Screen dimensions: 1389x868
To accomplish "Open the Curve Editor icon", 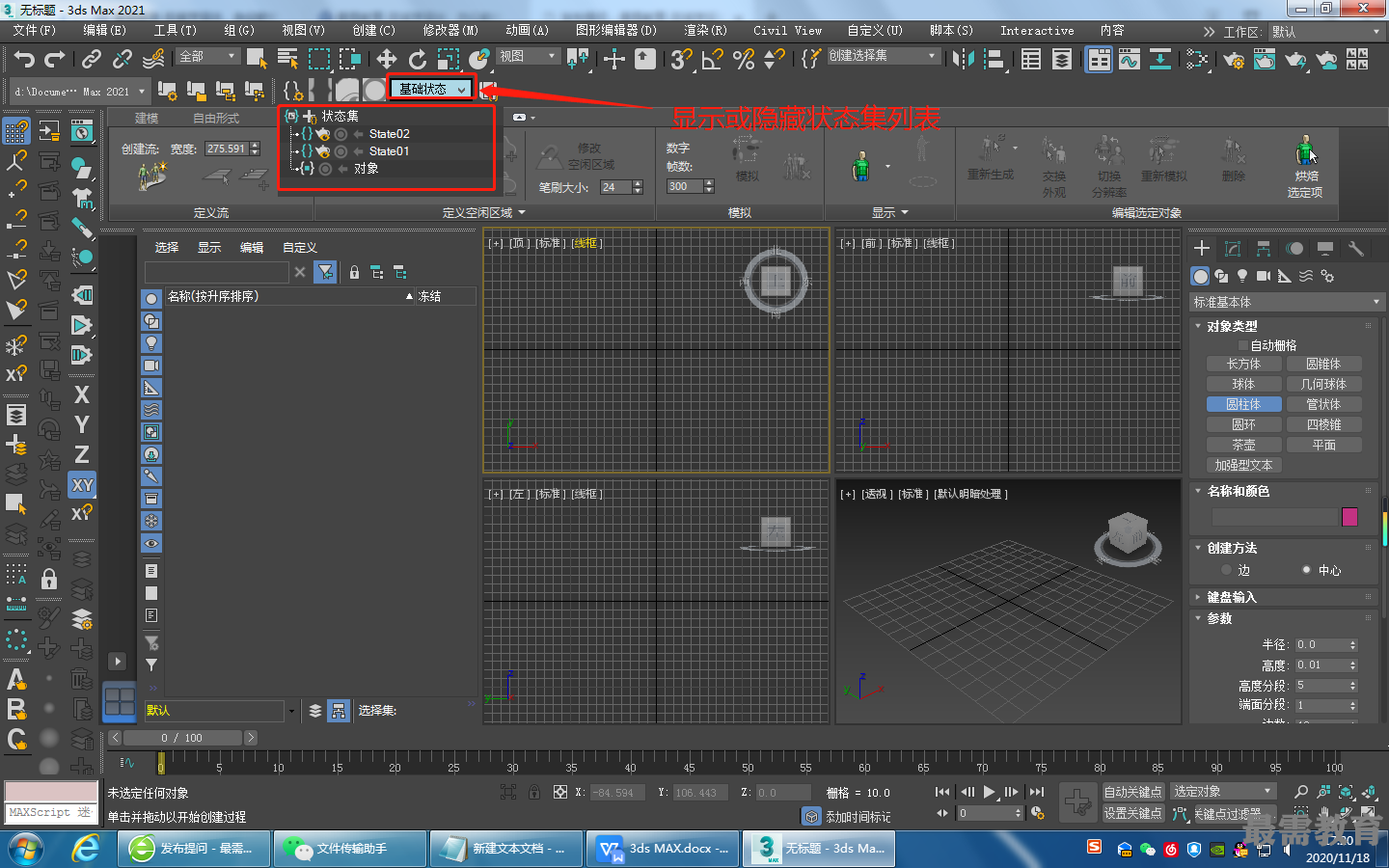I will (1130, 59).
